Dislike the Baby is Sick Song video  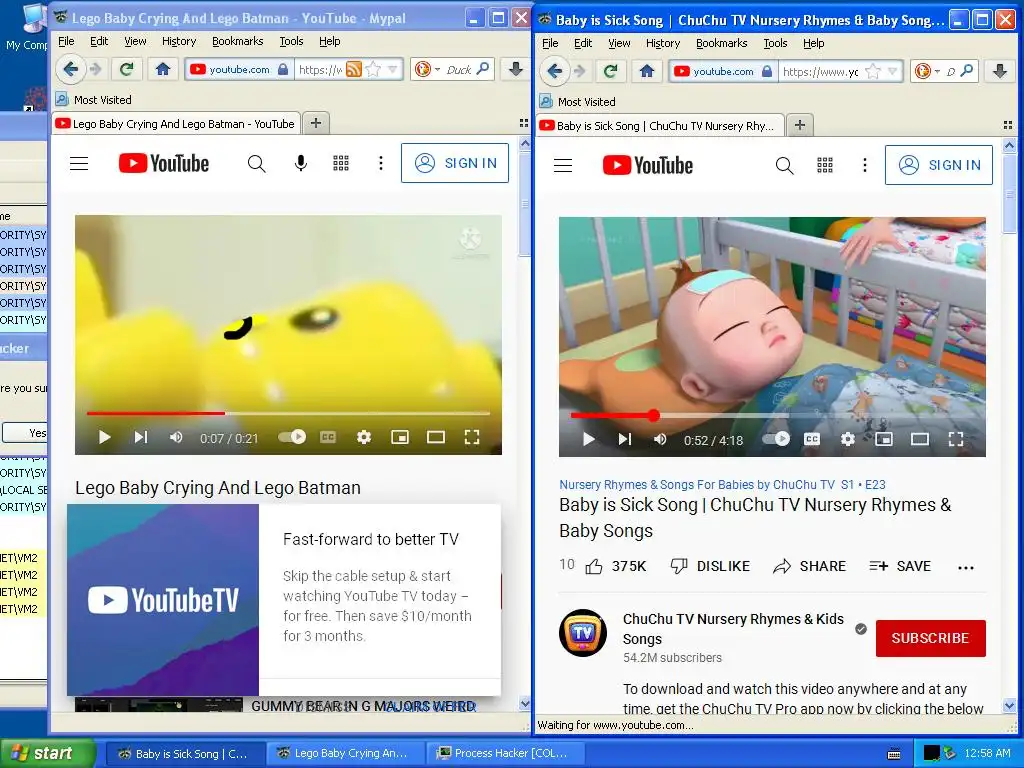[x=711, y=566]
